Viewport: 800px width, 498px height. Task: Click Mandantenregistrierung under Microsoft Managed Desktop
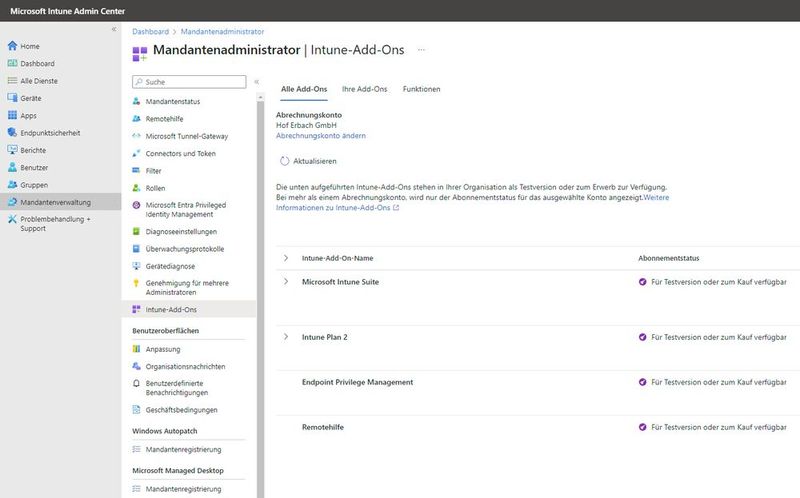tap(184, 489)
